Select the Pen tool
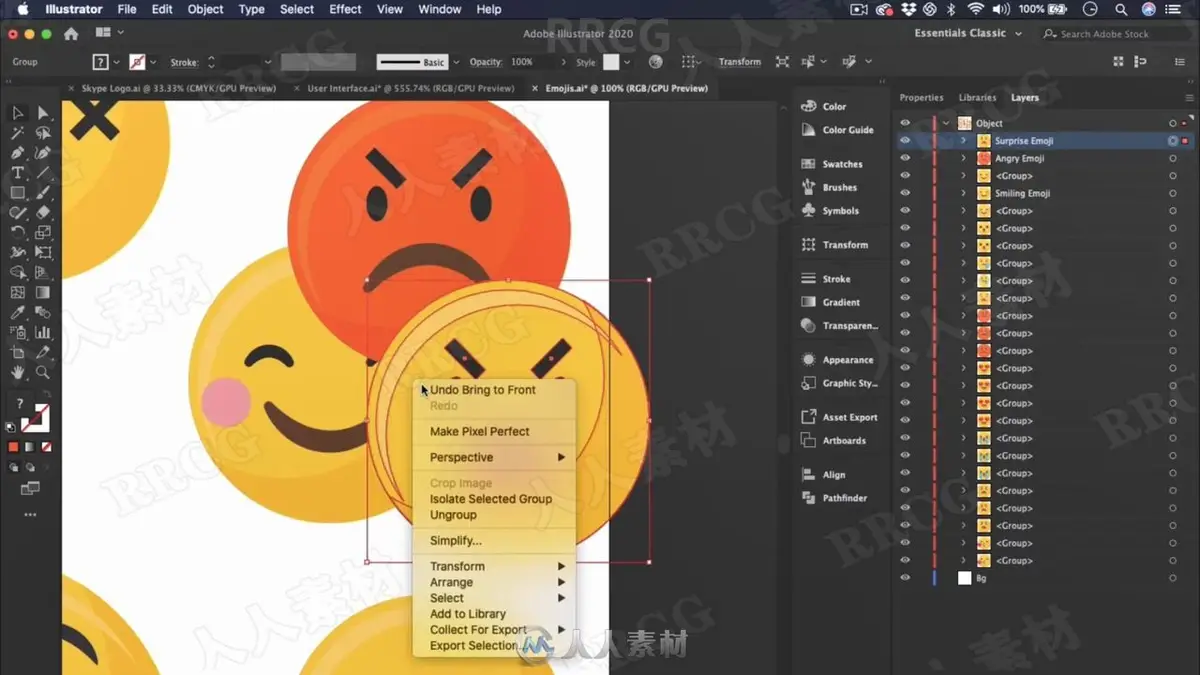1200x675 pixels. point(17,153)
